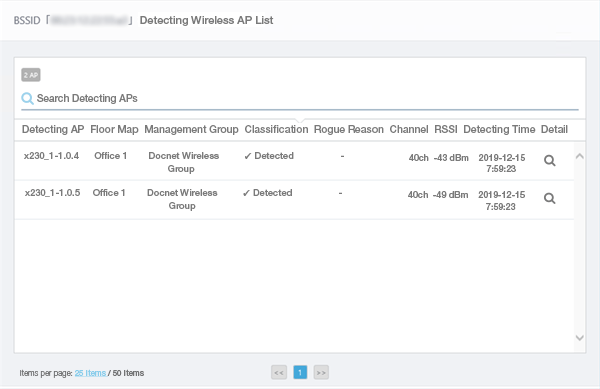Image resolution: width=600 pixels, height=389 pixels.
Task: Sort by Management Group column
Action: (191, 129)
